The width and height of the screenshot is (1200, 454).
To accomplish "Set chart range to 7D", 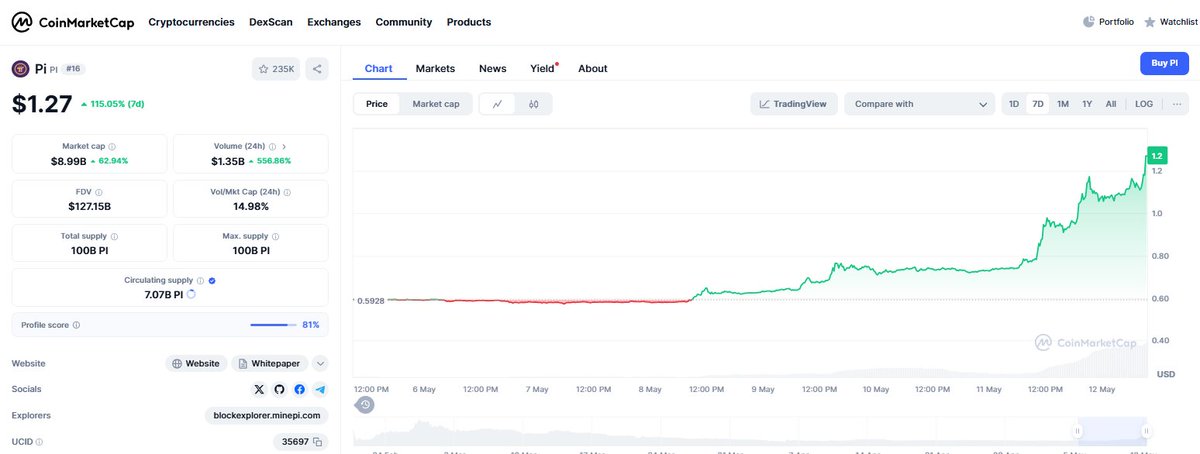I will coord(1038,104).
